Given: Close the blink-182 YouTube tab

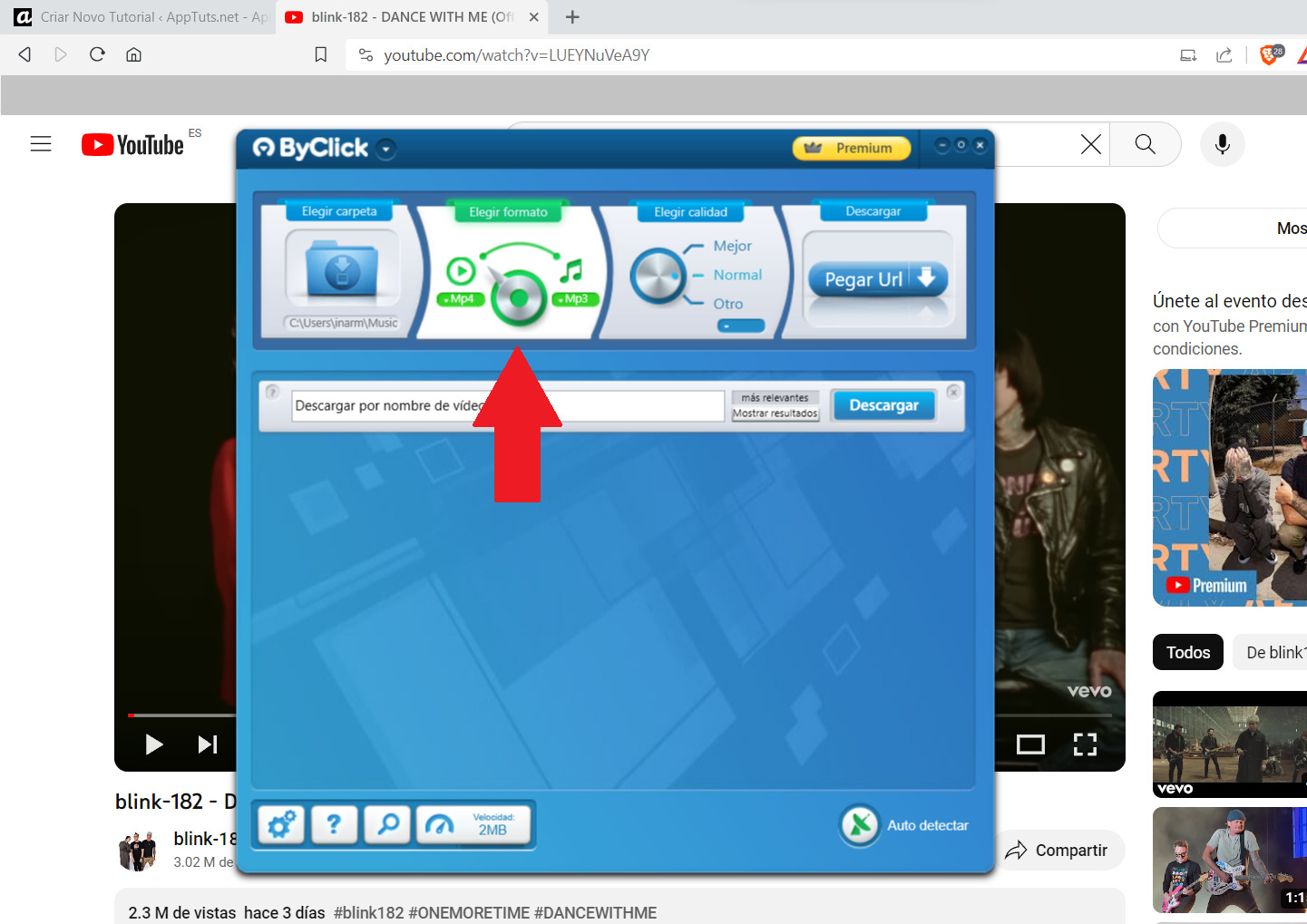Looking at the screenshot, I should pos(534,17).
